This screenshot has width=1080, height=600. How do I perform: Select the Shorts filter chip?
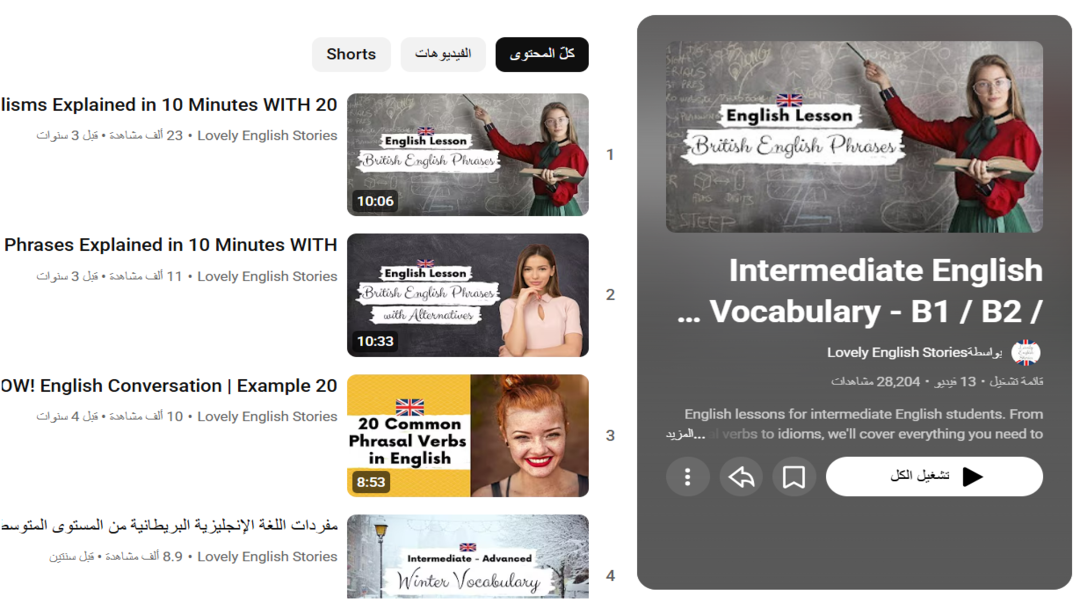pyautogui.click(x=351, y=54)
